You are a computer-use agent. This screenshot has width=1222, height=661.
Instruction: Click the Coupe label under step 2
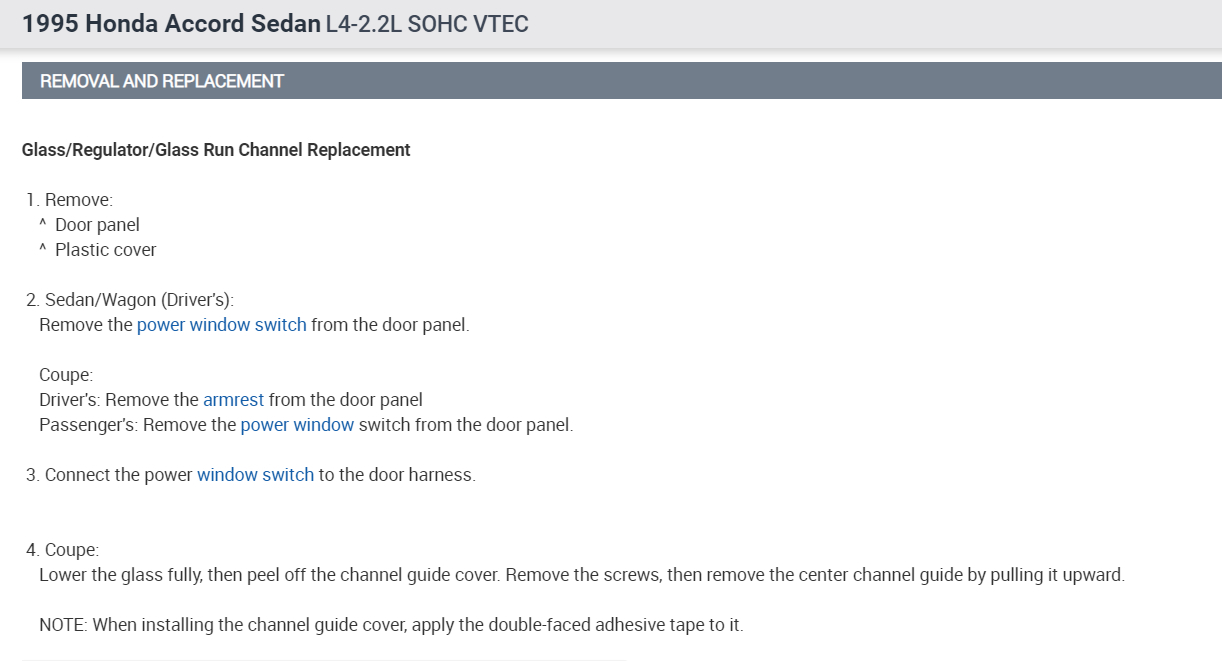66,375
